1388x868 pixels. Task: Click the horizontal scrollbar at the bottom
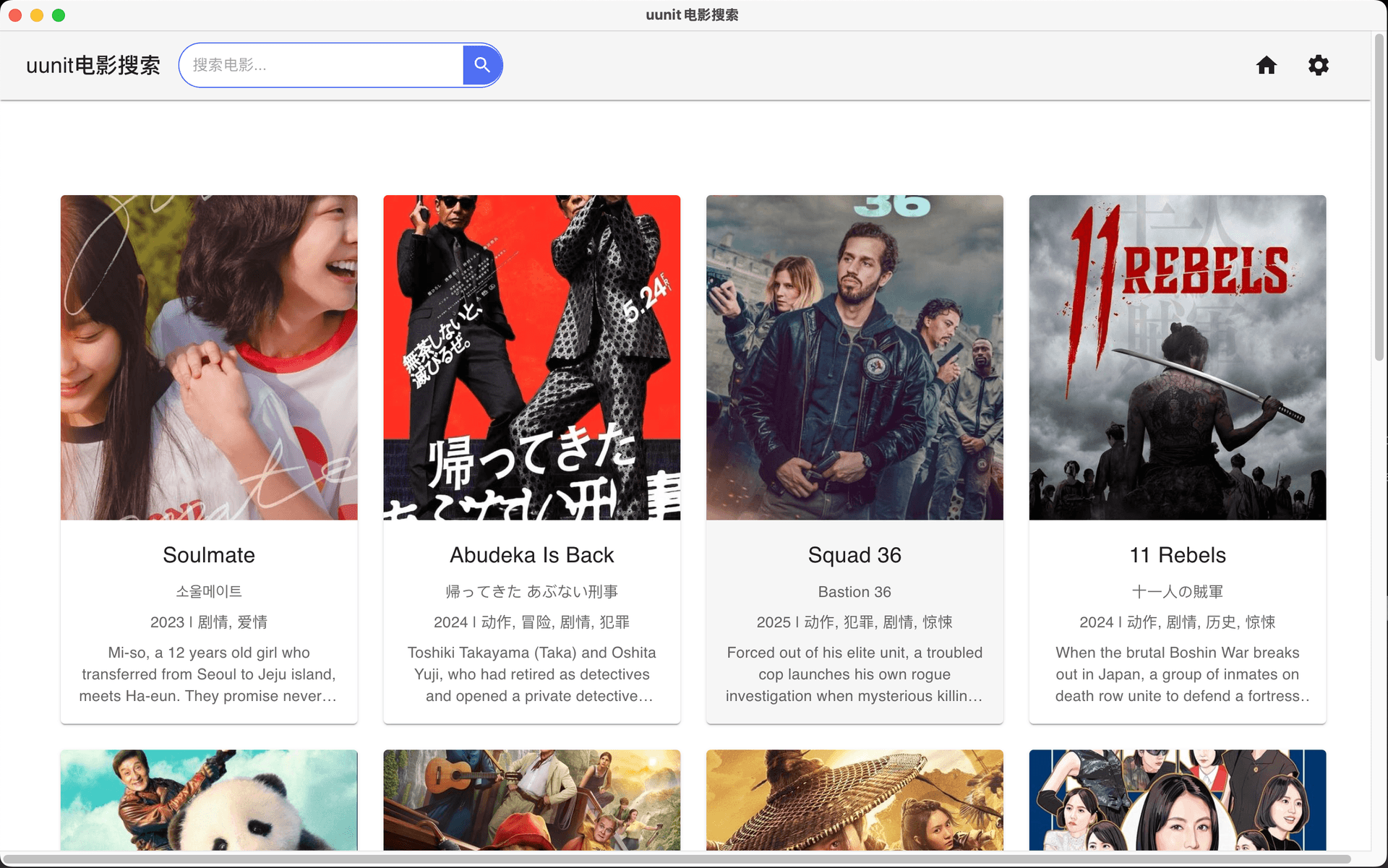tap(676, 859)
